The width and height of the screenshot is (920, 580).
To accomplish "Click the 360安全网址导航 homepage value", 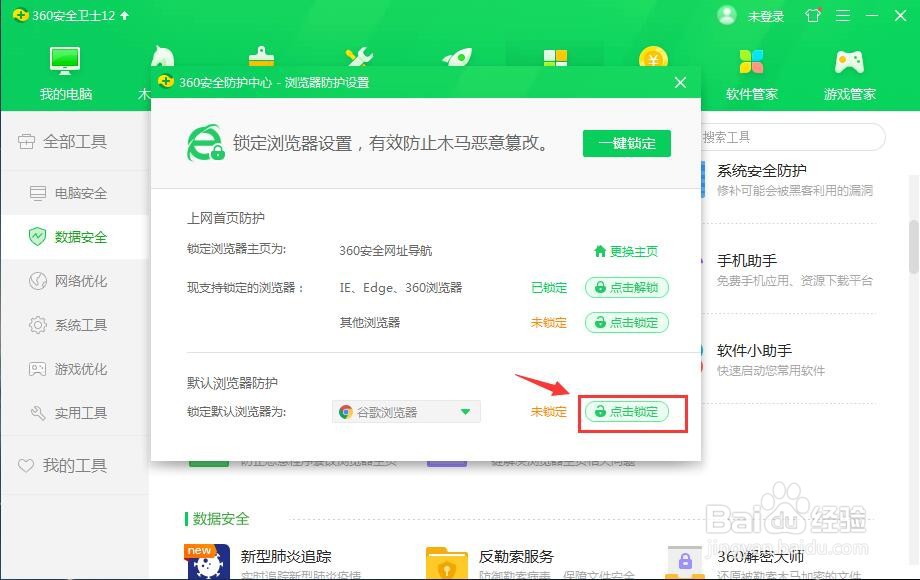I will 385,251.
